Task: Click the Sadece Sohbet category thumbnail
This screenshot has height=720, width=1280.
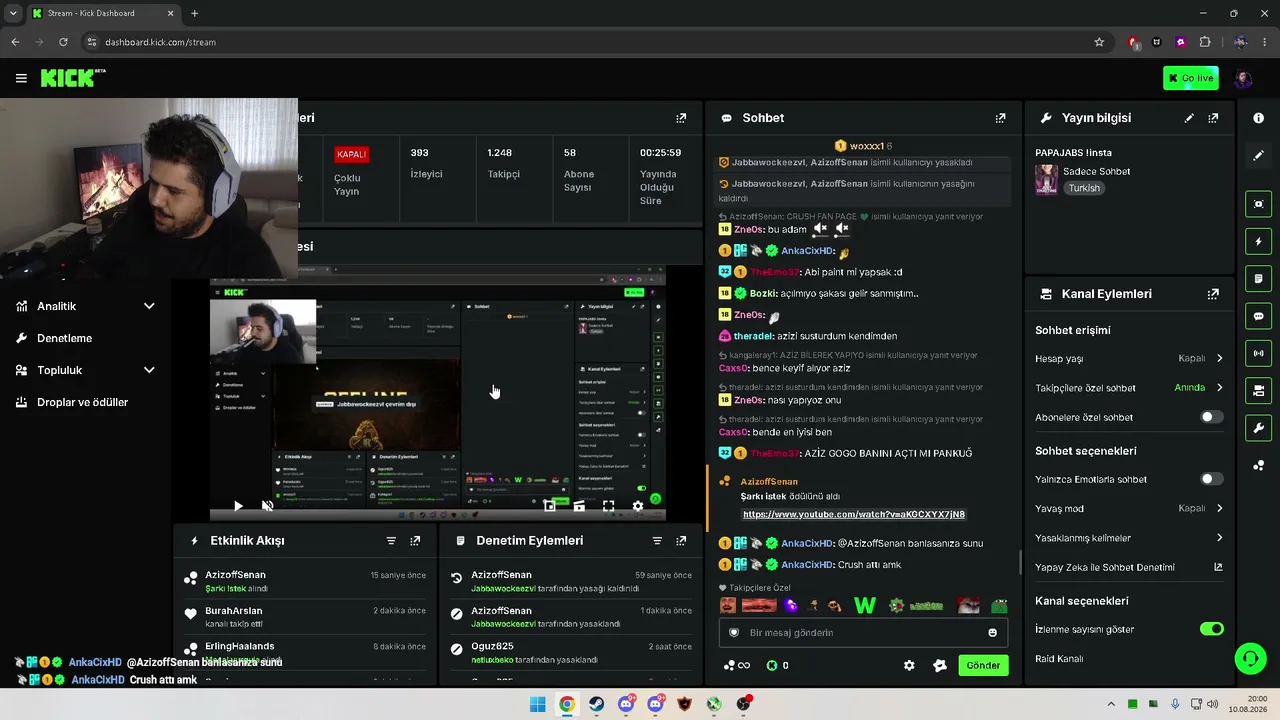Action: tap(1047, 179)
